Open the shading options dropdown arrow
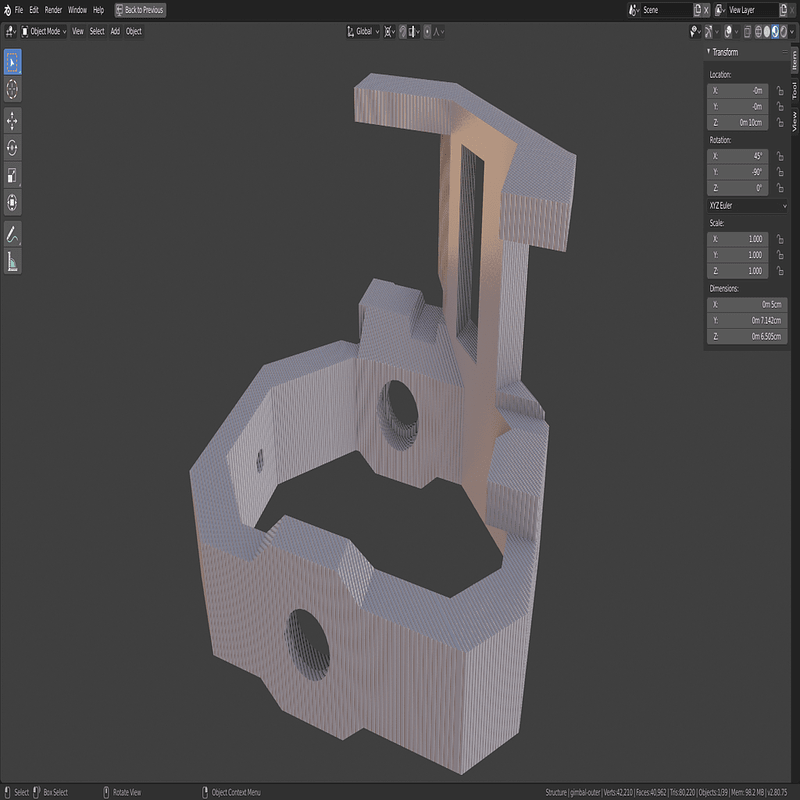The width and height of the screenshot is (800, 800). (x=792, y=32)
